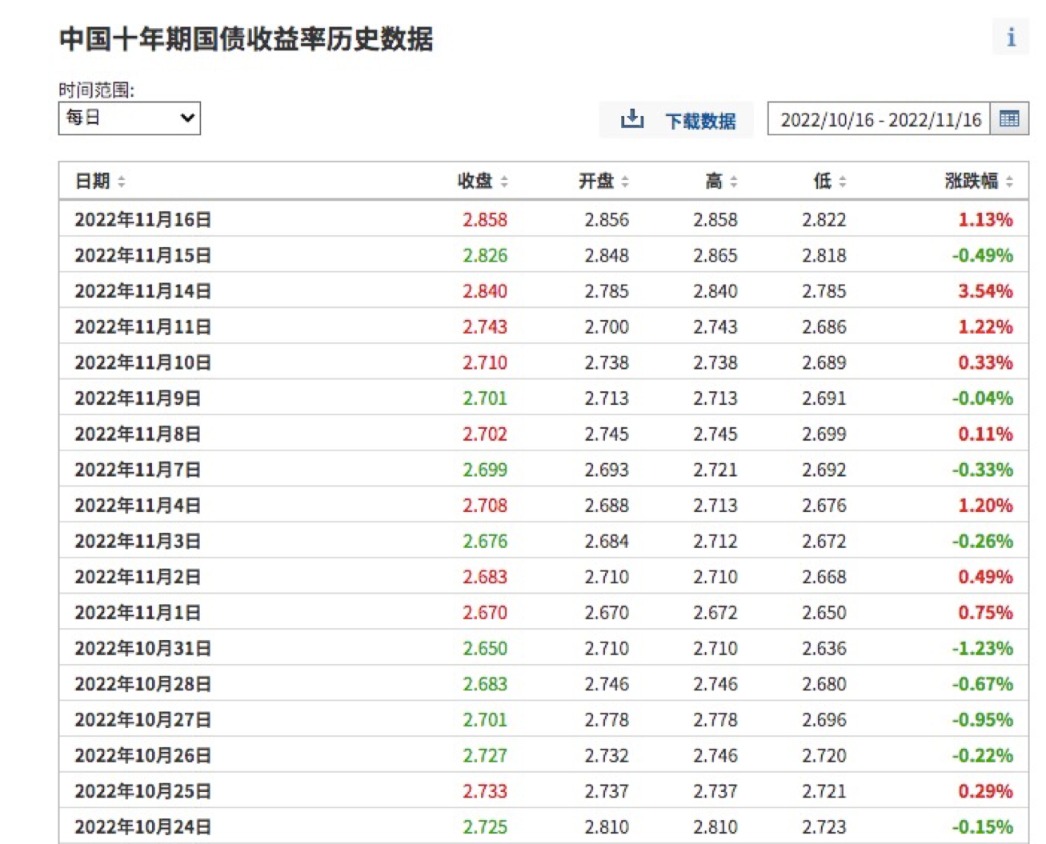Click the download icon beside 下载数据
Screen dimensions: 1046x844
pos(632,120)
